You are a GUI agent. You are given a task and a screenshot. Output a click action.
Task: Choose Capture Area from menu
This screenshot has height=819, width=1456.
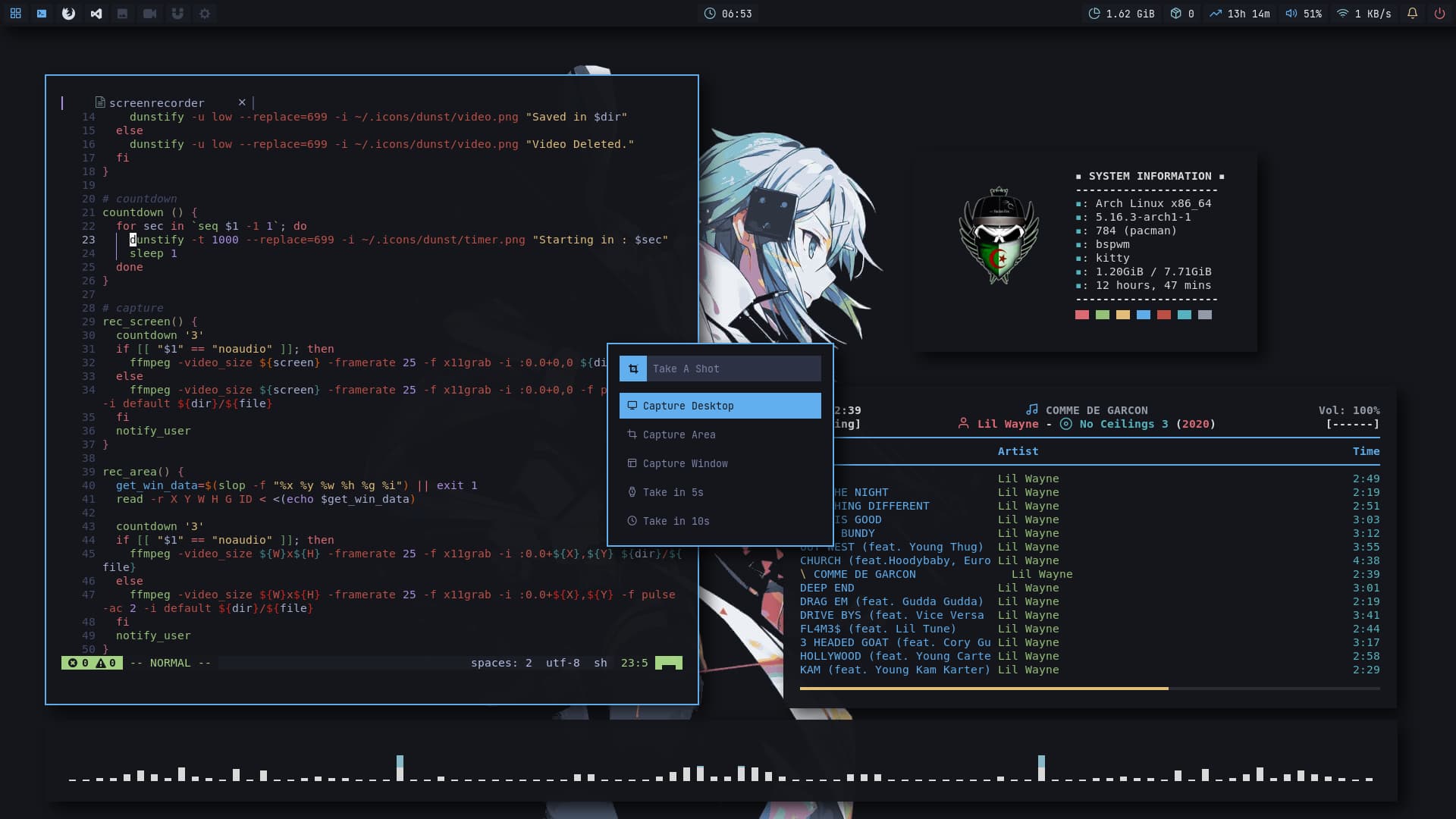[679, 435]
